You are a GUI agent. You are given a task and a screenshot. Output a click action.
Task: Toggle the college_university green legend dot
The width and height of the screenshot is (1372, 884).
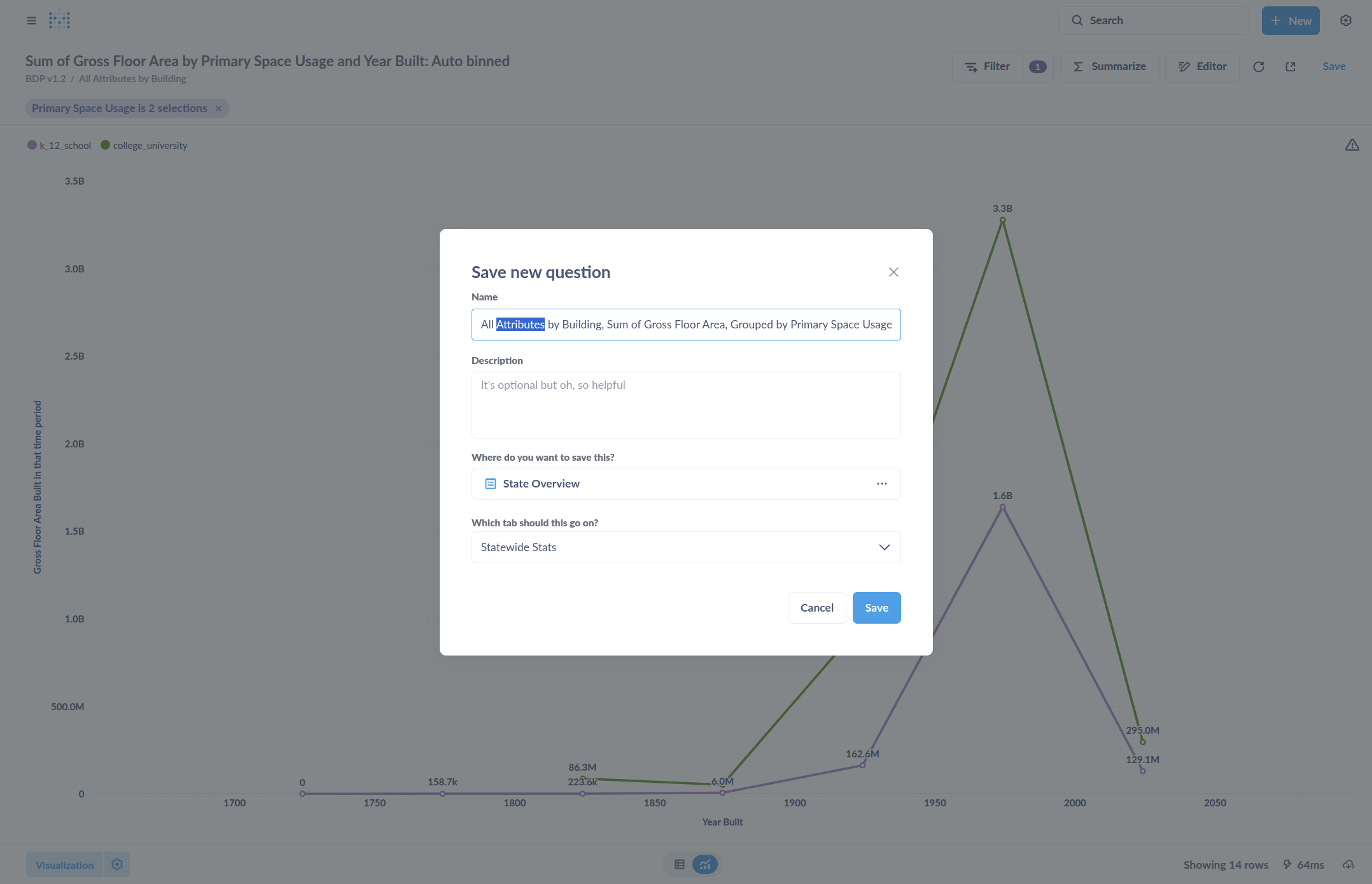click(x=106, y=145)
